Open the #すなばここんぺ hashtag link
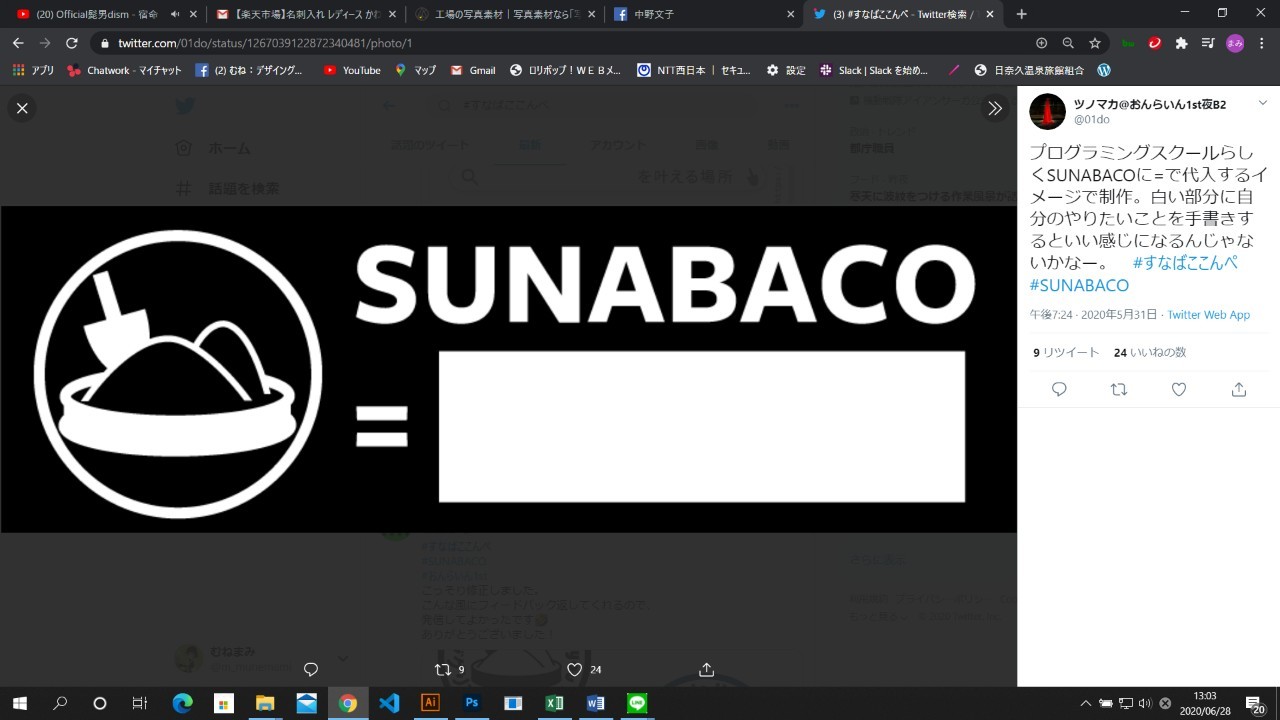 [x=1185, y=263]
